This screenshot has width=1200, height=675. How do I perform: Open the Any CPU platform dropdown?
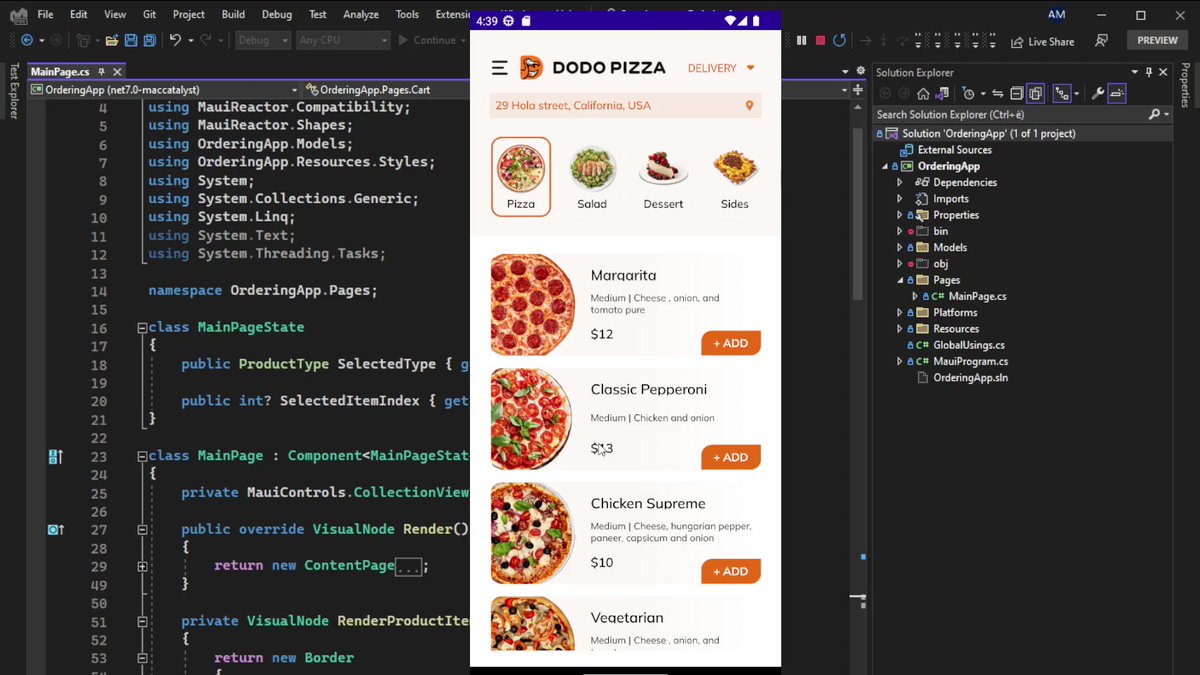[342, 40]
